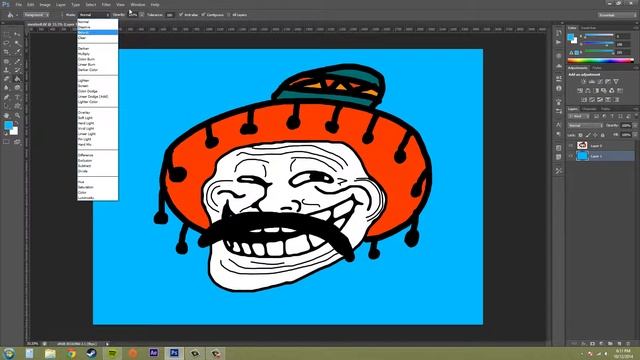640x360 pixels.
Task: Toggle lock image pixels in Layers
Action: point(588,135)
